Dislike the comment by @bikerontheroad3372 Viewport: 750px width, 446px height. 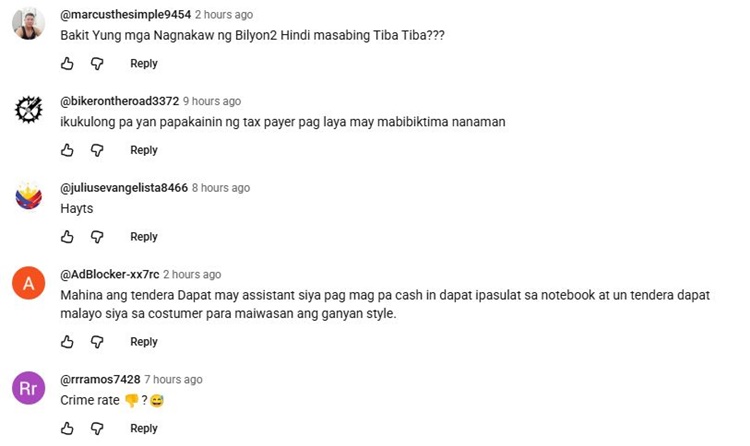click(97, 150)
